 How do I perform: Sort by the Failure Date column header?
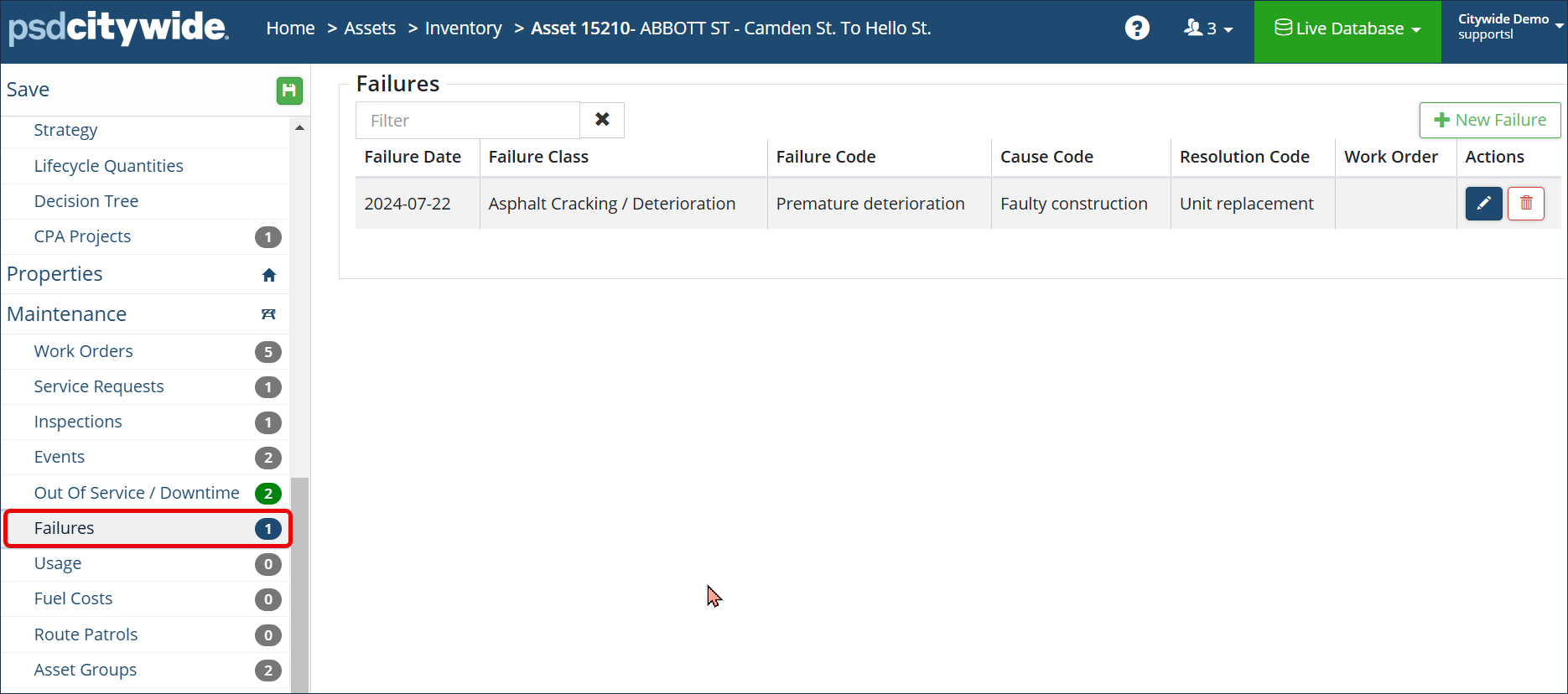point(413,157)
